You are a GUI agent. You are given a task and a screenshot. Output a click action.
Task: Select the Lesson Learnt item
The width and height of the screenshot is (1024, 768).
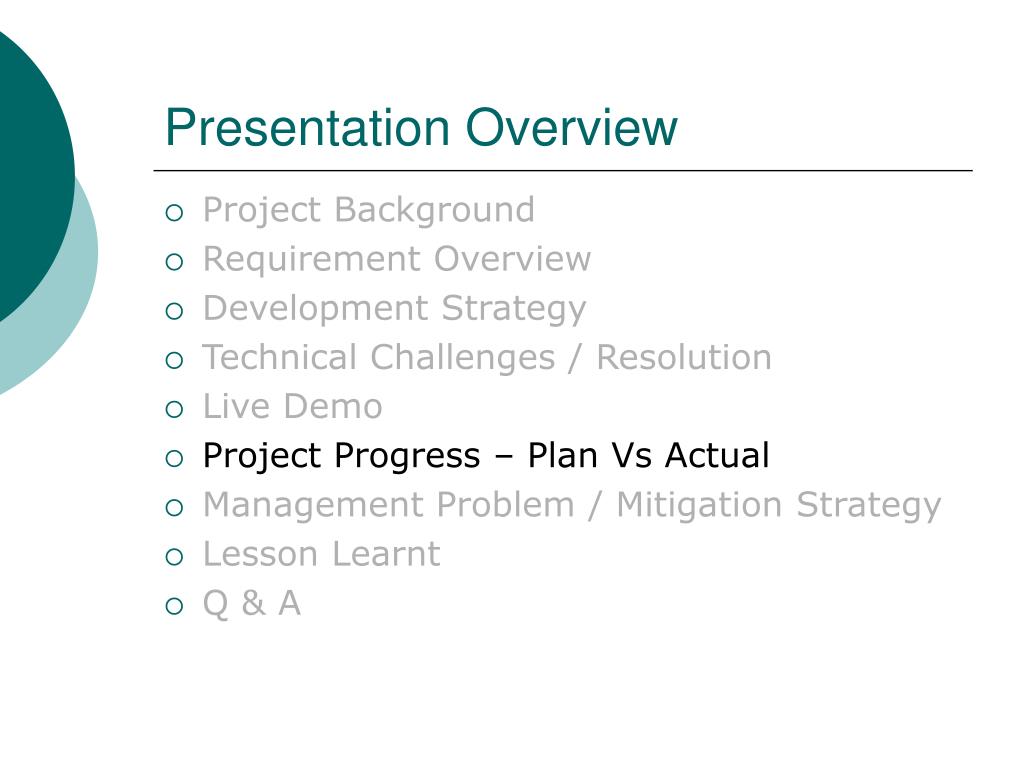321,554
